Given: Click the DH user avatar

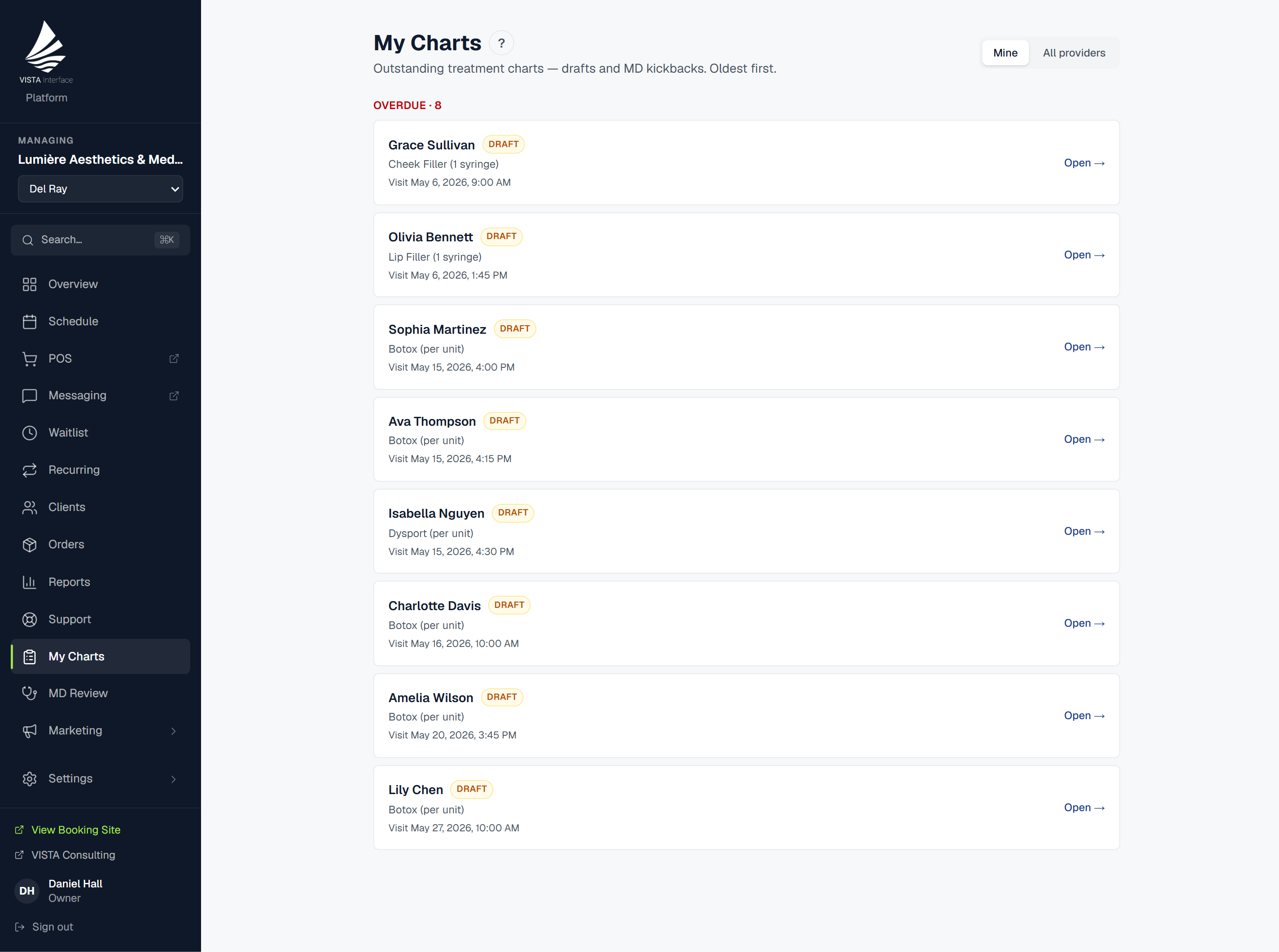Looking at the screenshot, I should tap(27, 891).
